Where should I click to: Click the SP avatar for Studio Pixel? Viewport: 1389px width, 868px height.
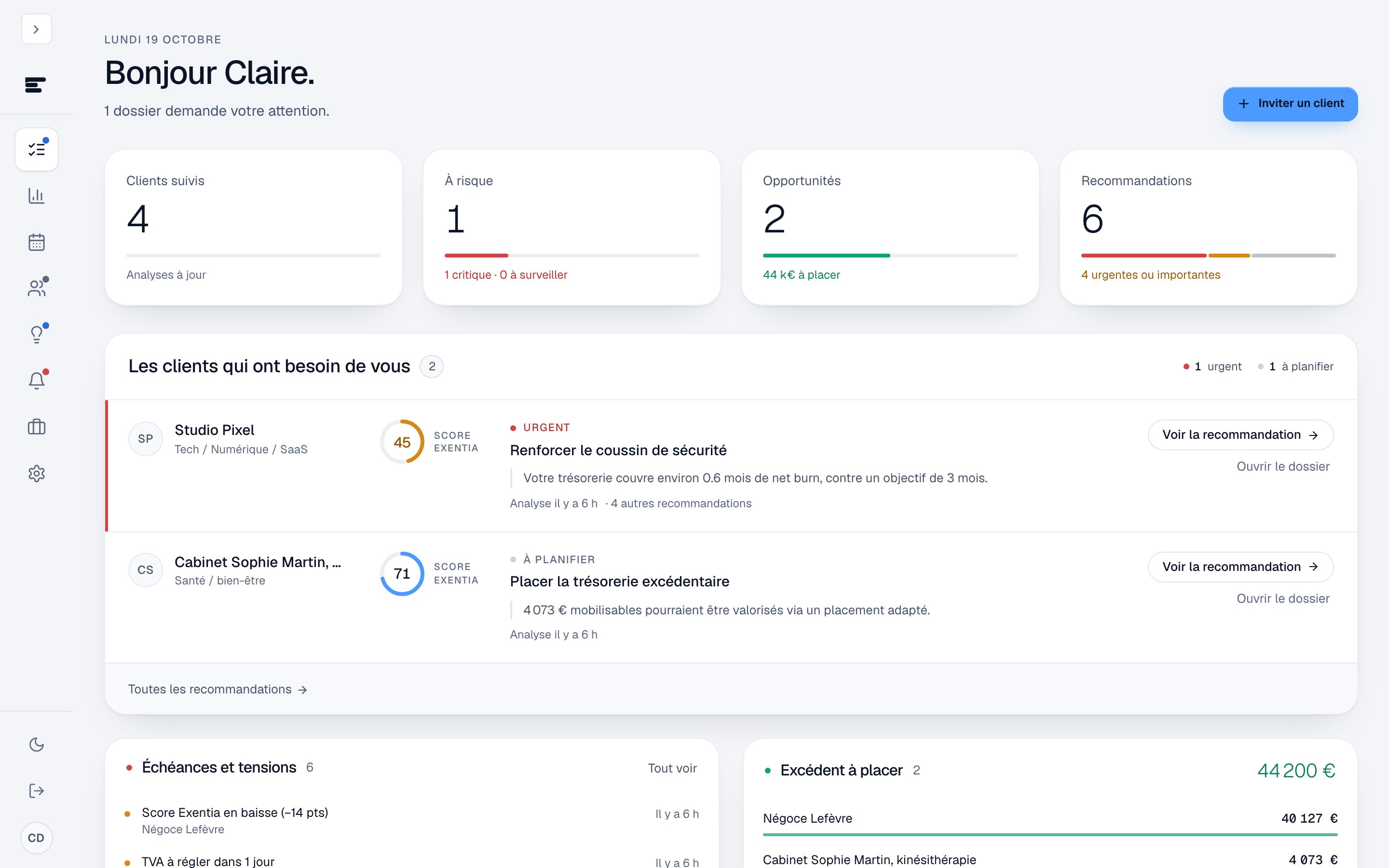point(145,439)
